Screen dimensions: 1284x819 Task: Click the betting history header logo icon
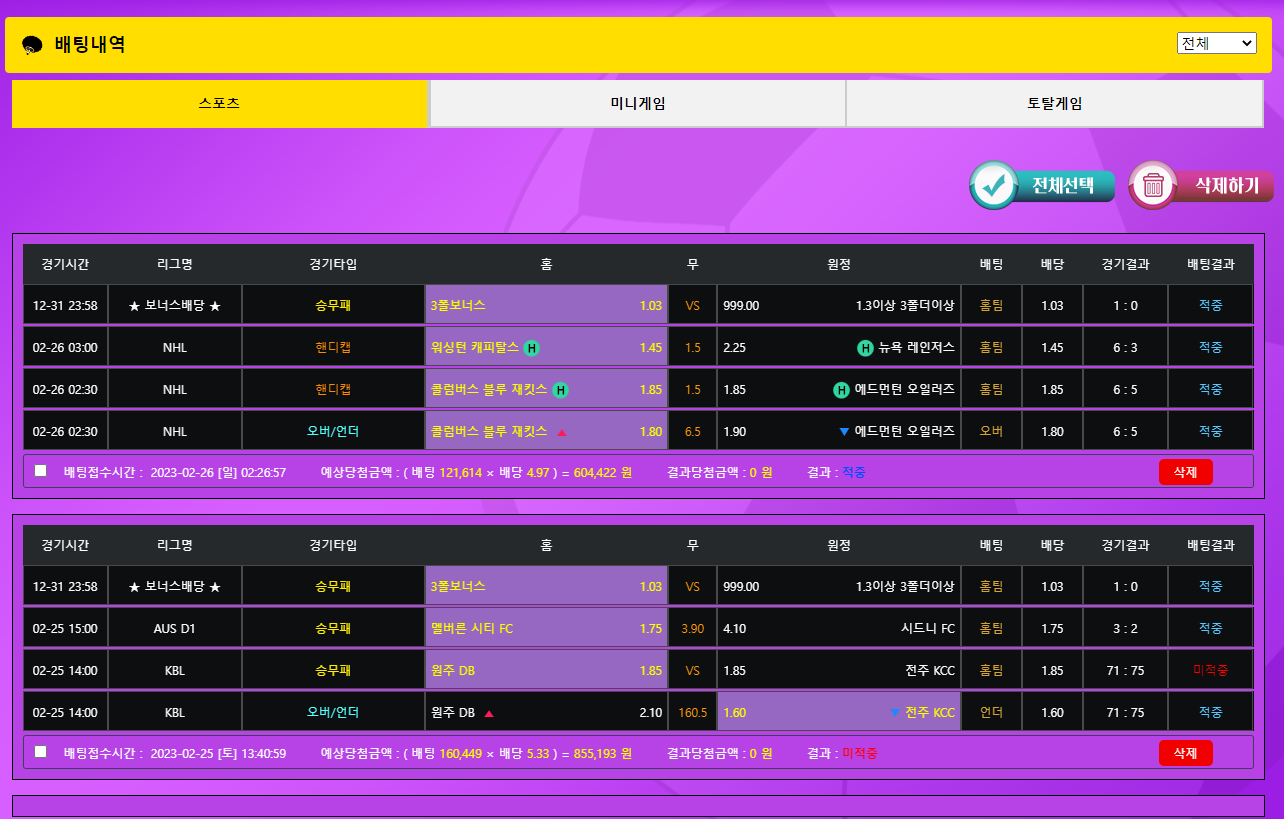[x=32, y=45]
